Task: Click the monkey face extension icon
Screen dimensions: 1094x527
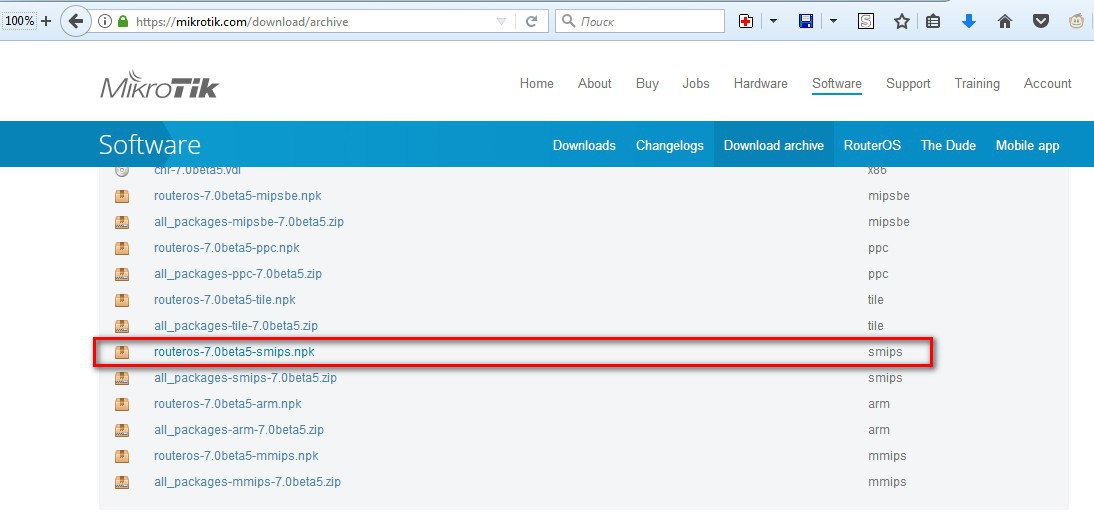Action: coord(1077,22)
